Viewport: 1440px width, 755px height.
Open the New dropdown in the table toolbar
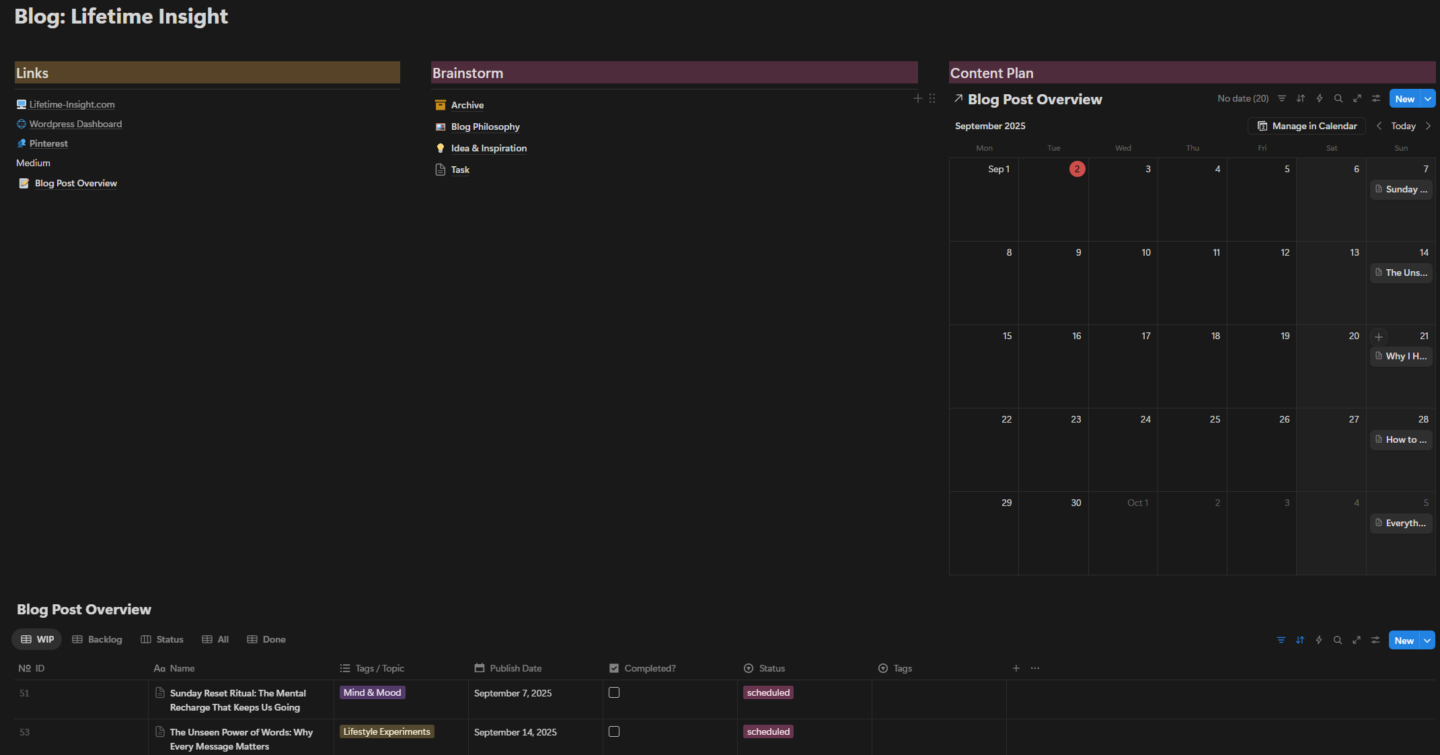1428,640
